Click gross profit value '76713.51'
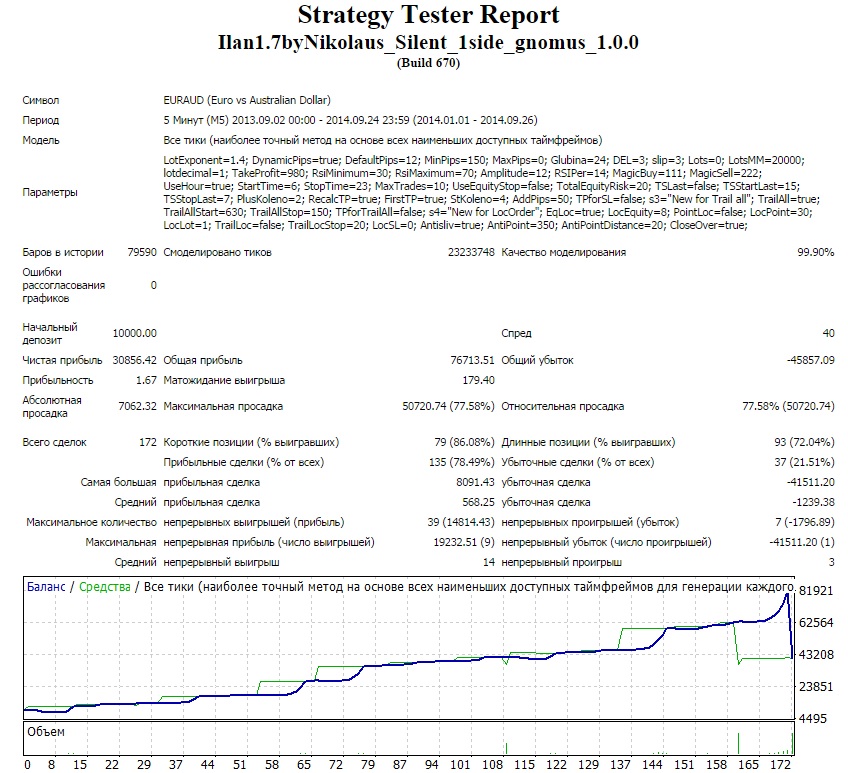The height and width of the screenshot is (773, 848). pos(472,360)
